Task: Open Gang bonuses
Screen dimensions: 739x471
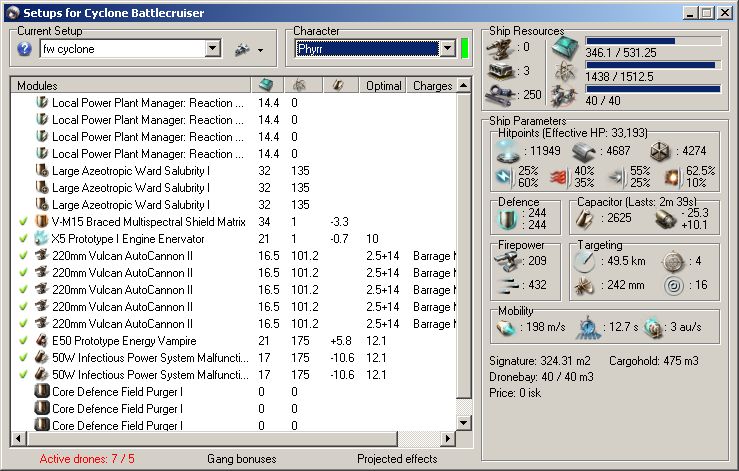Action: 241,459
